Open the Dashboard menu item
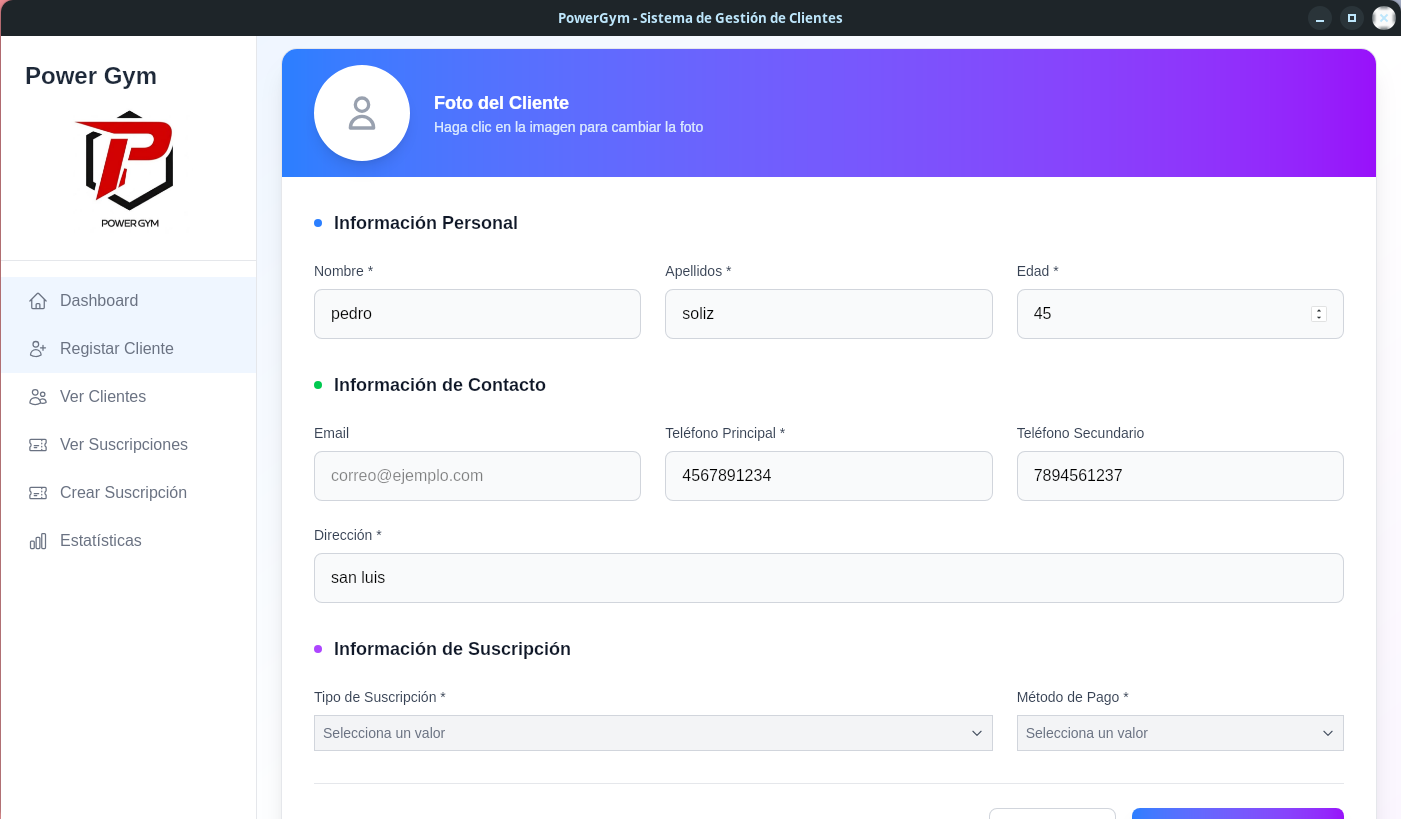The width and height of the screenshot is (1401, 819). click(129, 301)
